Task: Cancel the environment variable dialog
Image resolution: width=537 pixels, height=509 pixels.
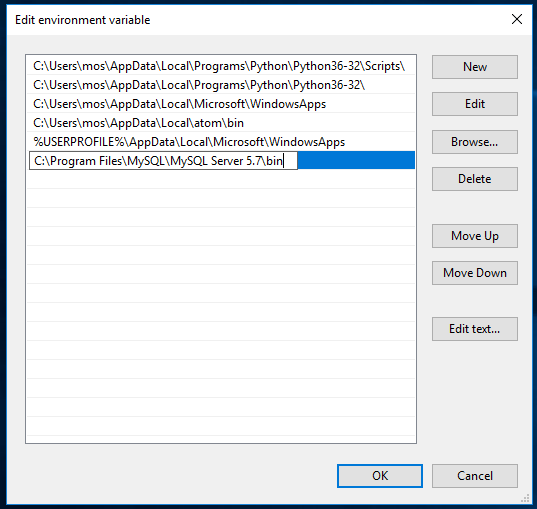Action: pyautogui.click(x=475, y=476)
